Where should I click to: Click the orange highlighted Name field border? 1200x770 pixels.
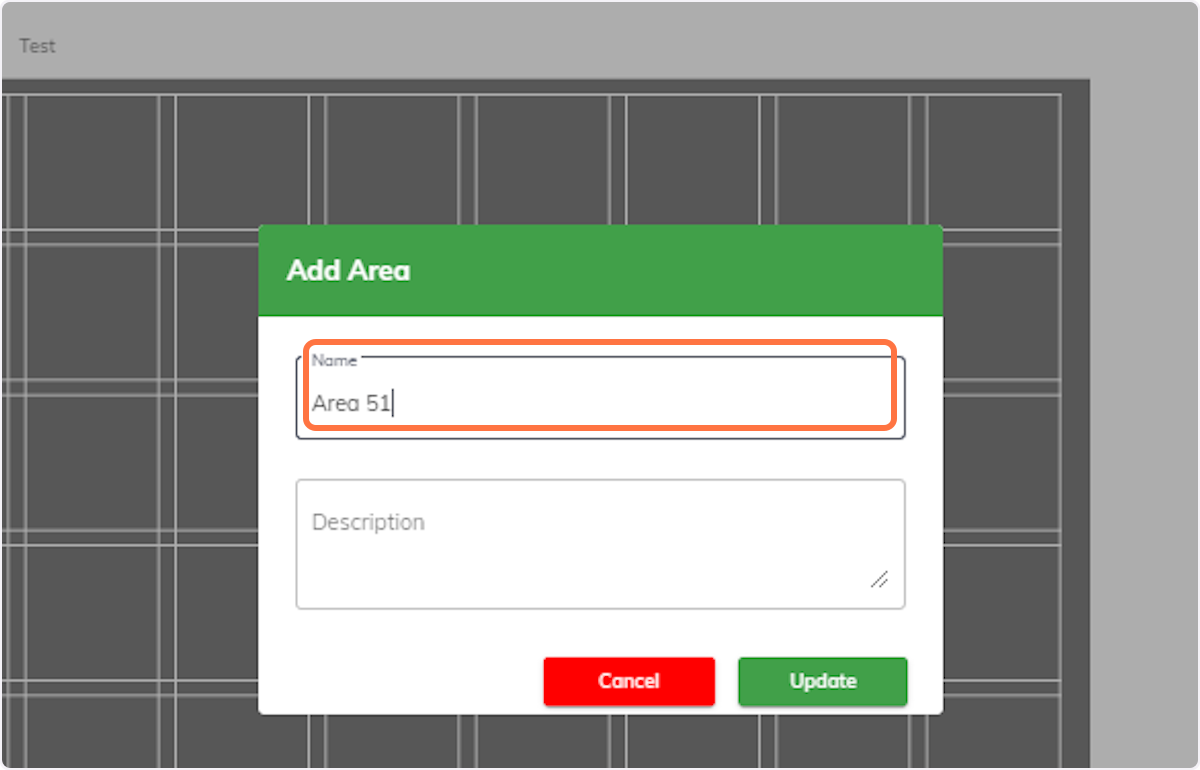(x=600, y=343)
